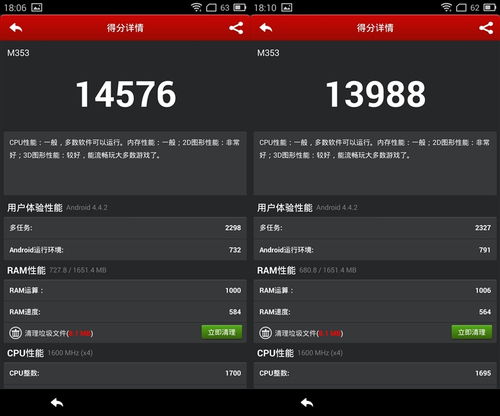Select CPU integer row scoring 1700
Image resolution: width=500 pixels, height=416 pixels.
point(125,373)
